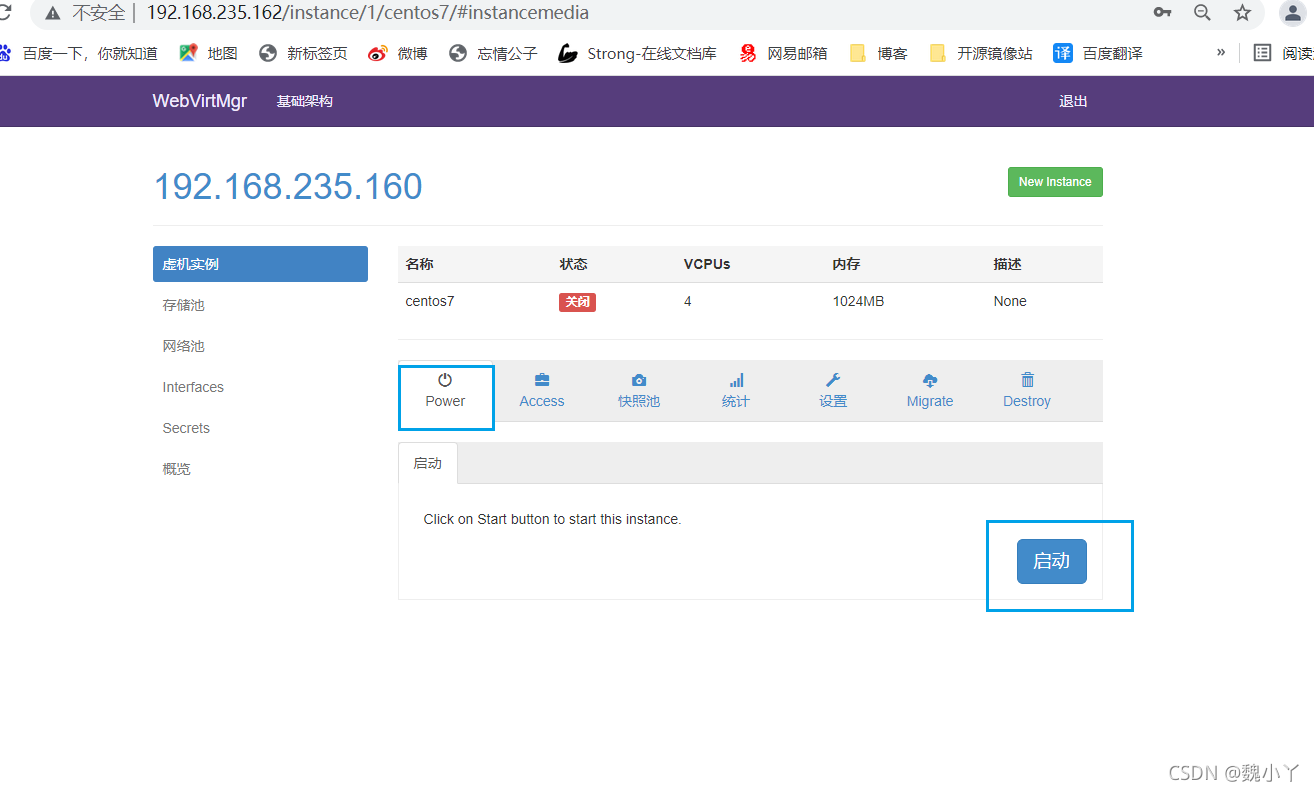Open the 新标签页 bookmark

pyautogui.click(x=303, y=53)
